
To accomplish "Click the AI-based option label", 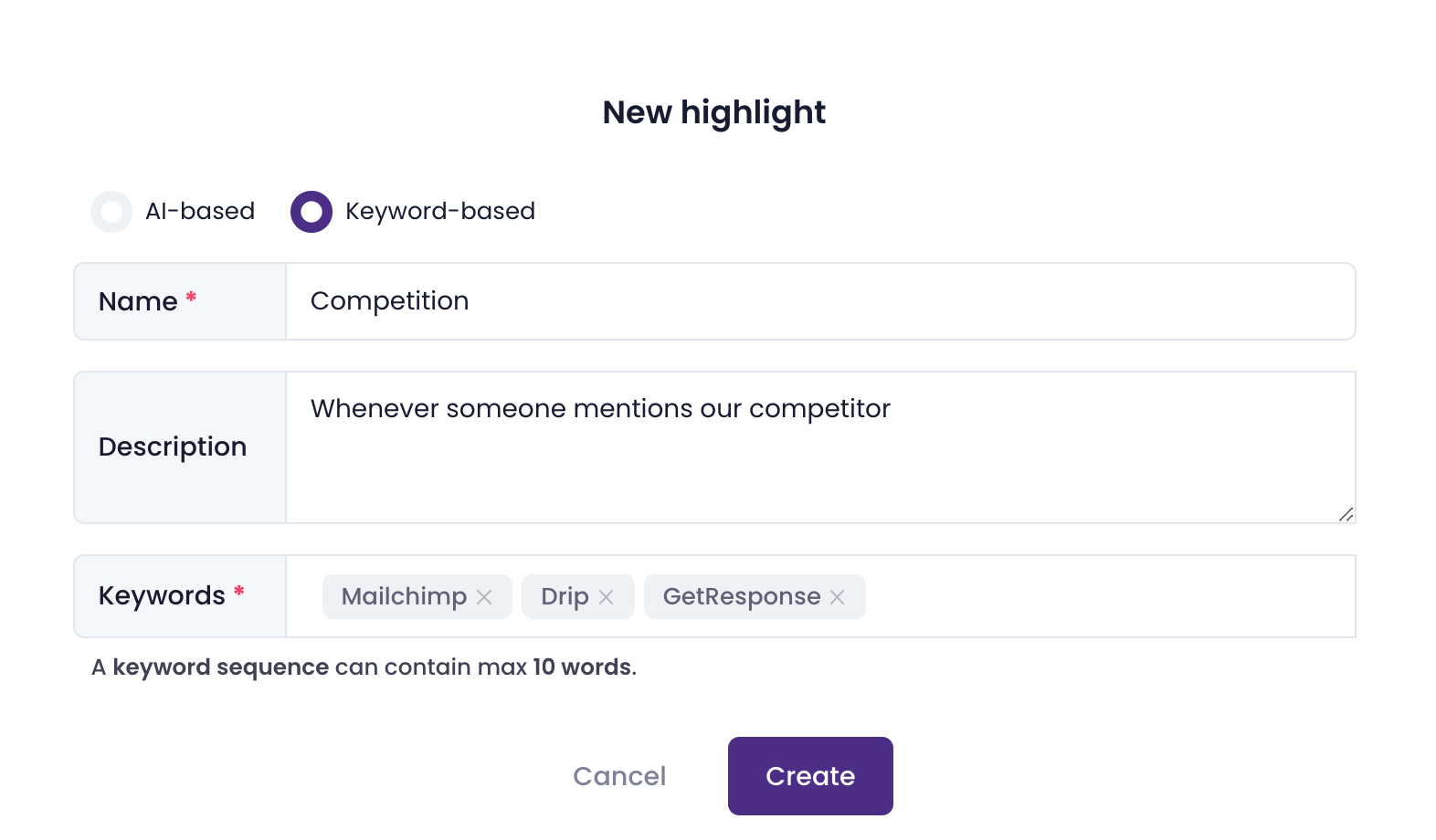I will [x=200, y=212].
